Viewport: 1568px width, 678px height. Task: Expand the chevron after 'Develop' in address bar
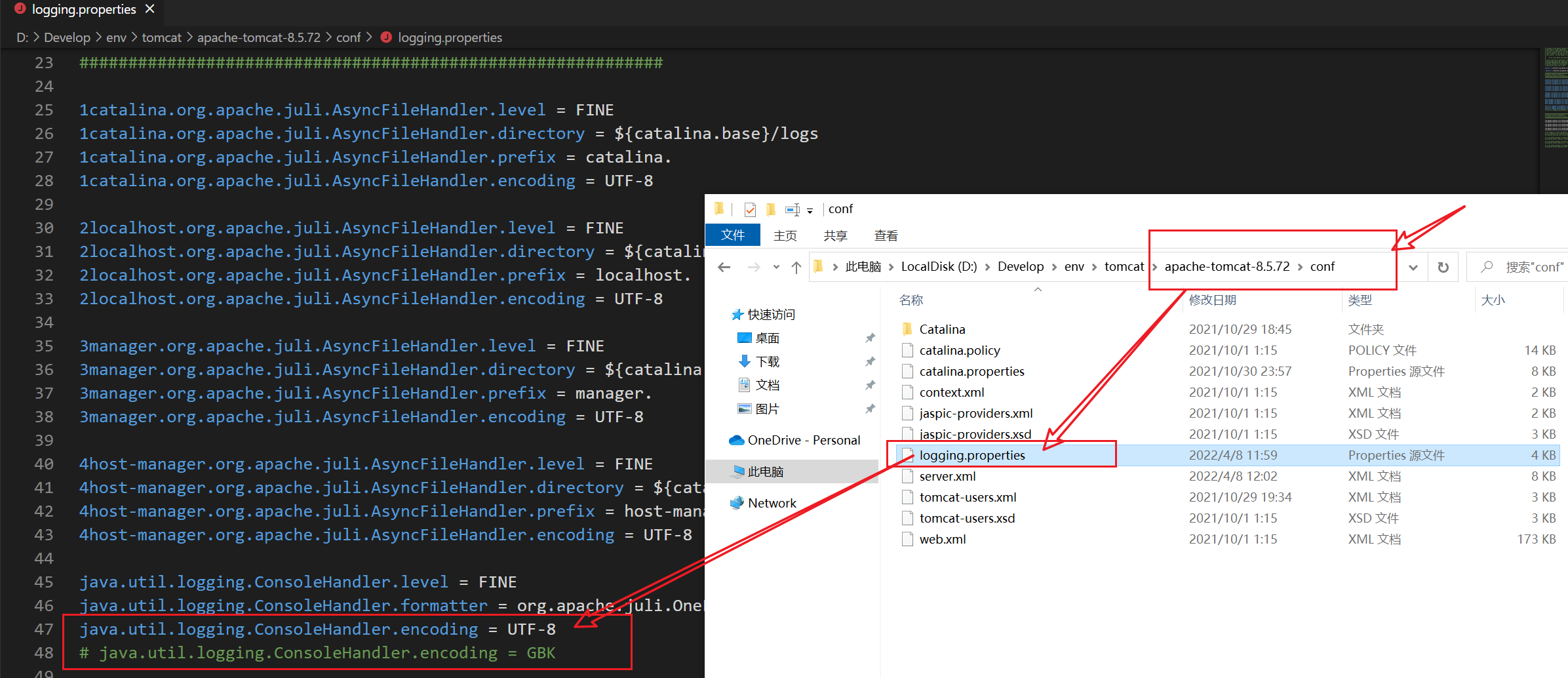point(1054,267)
